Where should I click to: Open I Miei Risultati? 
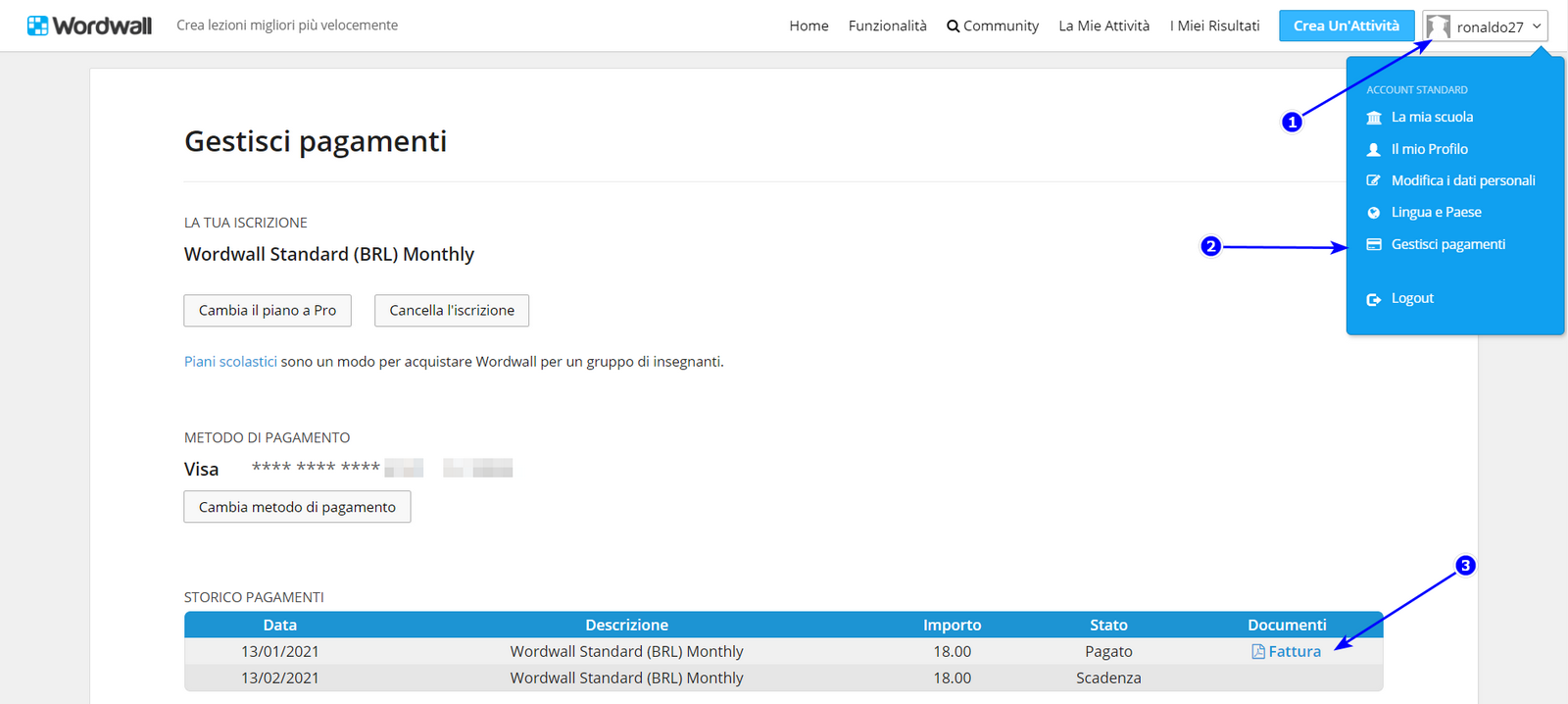click(1214, 26)
